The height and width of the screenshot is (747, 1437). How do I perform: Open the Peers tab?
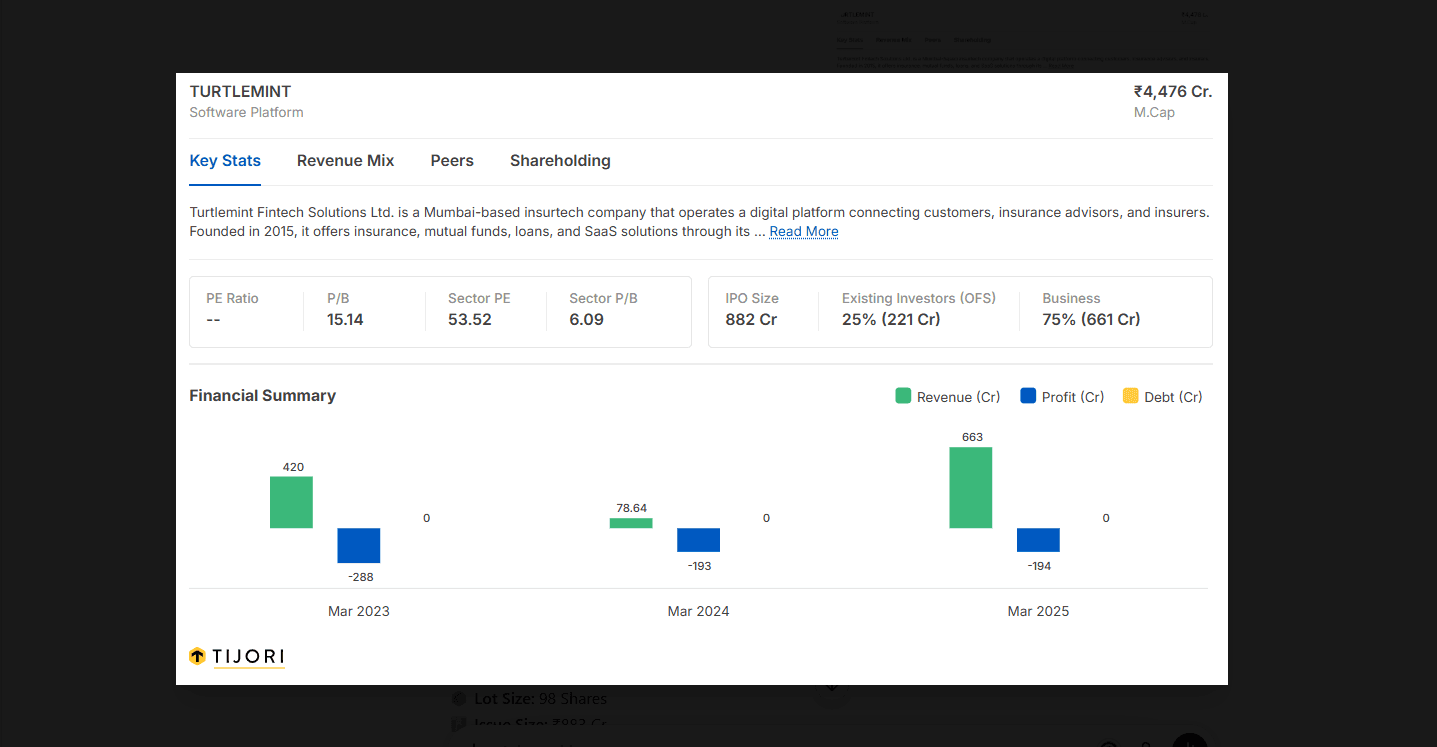pos(452,160)
